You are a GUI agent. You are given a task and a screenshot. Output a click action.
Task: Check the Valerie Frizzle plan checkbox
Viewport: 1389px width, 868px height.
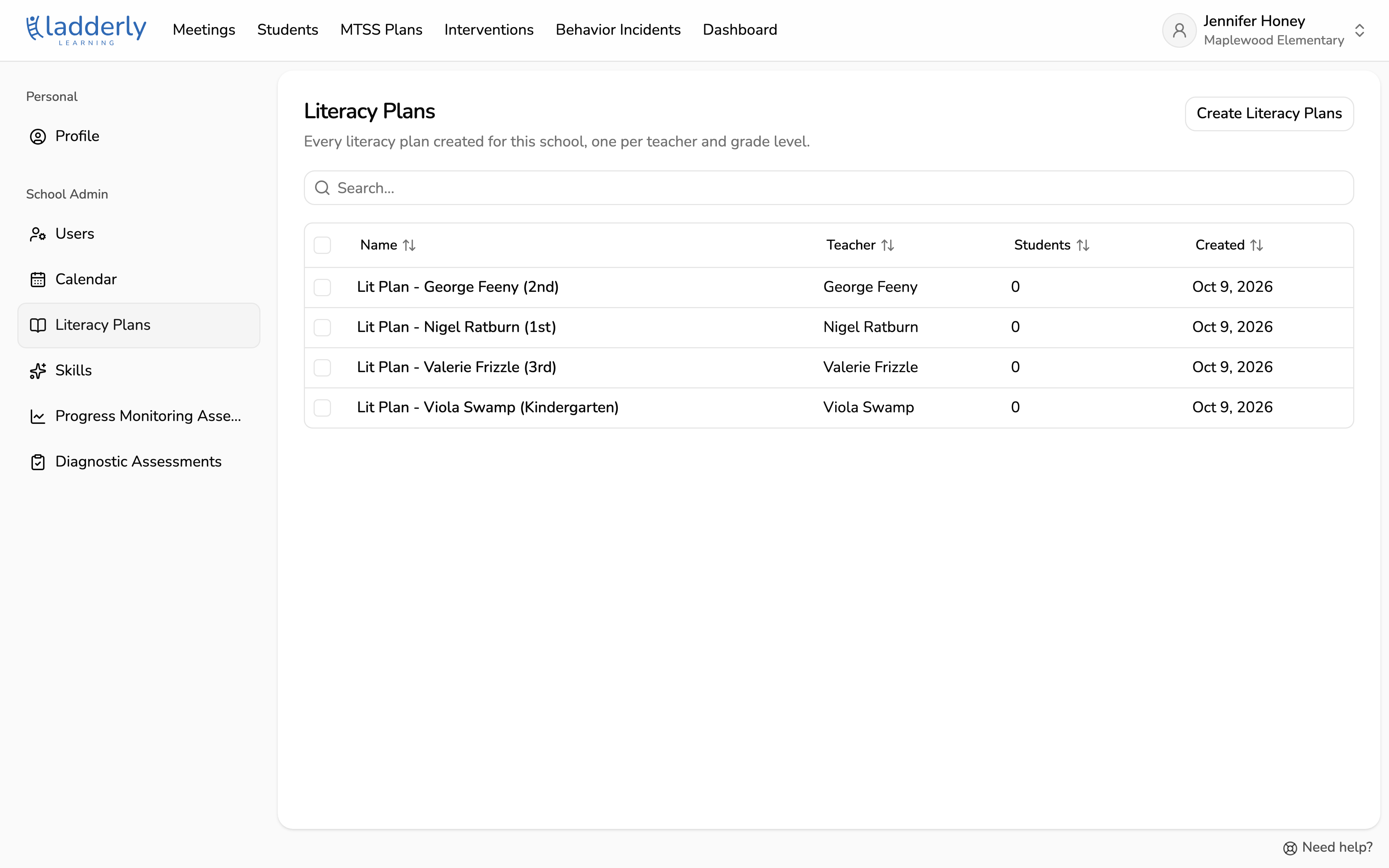(323, 368)
